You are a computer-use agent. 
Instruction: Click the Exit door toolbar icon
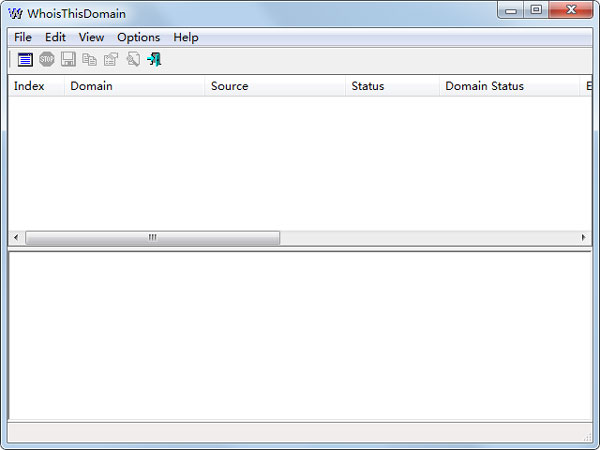pyautogui.click(x=154, y=59)
